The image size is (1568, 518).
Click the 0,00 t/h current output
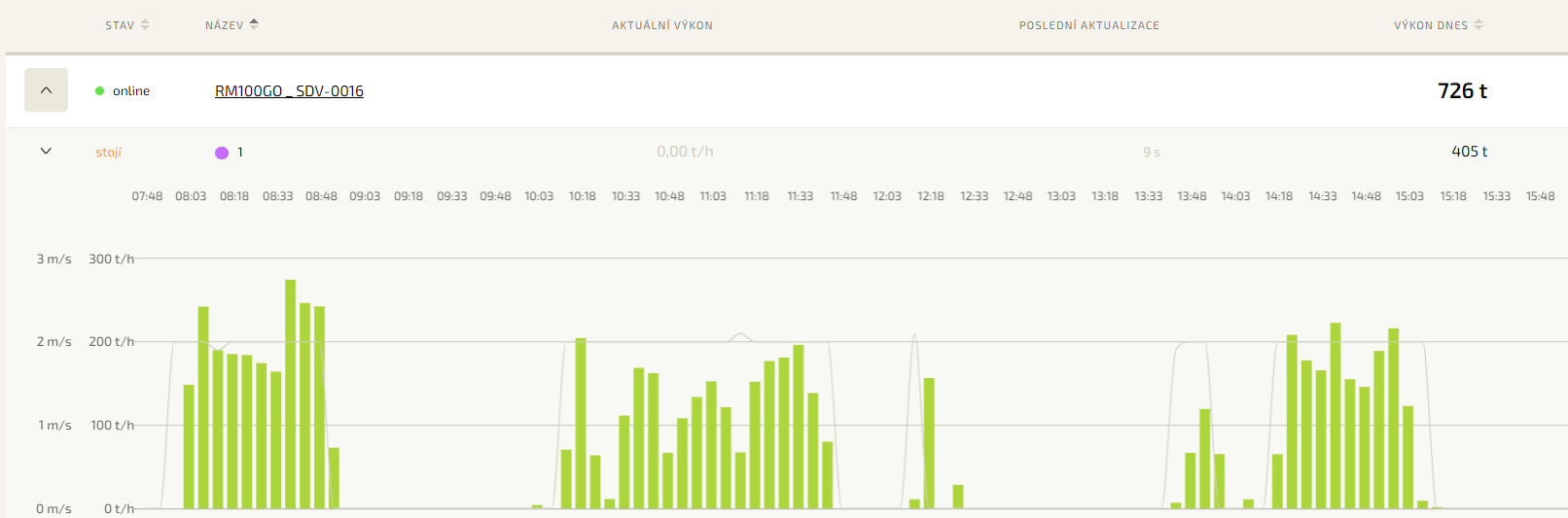coord(685,152)
